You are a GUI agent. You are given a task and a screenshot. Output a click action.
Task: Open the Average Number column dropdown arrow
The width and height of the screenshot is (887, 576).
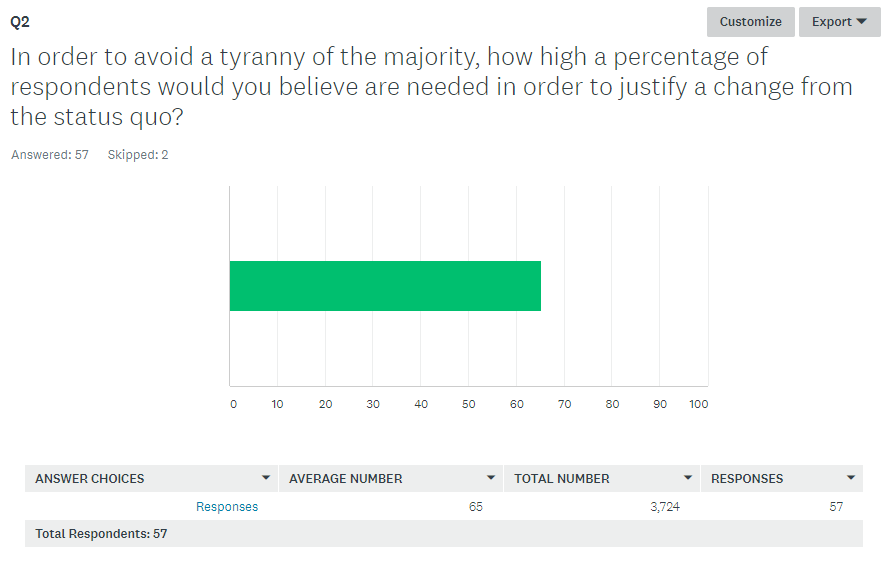490,478
